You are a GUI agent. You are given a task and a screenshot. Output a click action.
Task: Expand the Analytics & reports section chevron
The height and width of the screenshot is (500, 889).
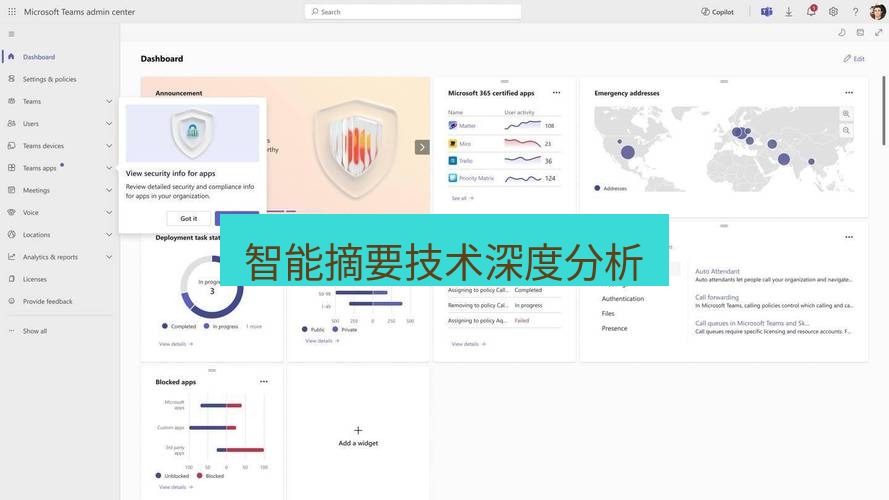[x=109, y=257]
